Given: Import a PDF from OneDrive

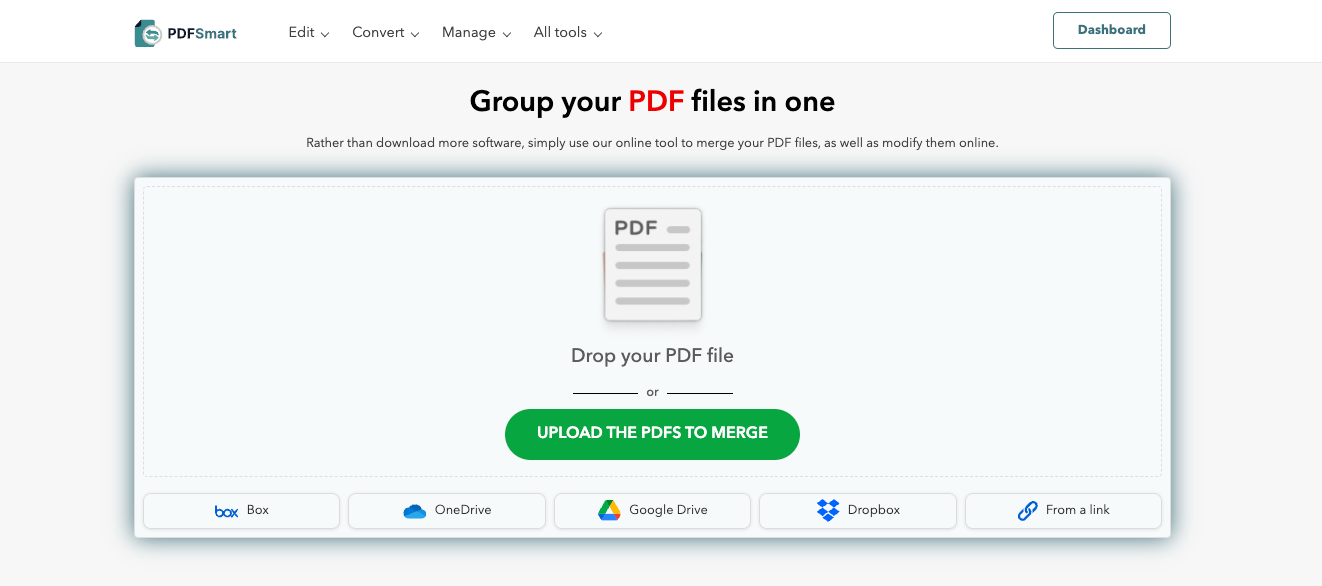Looking at the screenshot, I should point(447,510).
